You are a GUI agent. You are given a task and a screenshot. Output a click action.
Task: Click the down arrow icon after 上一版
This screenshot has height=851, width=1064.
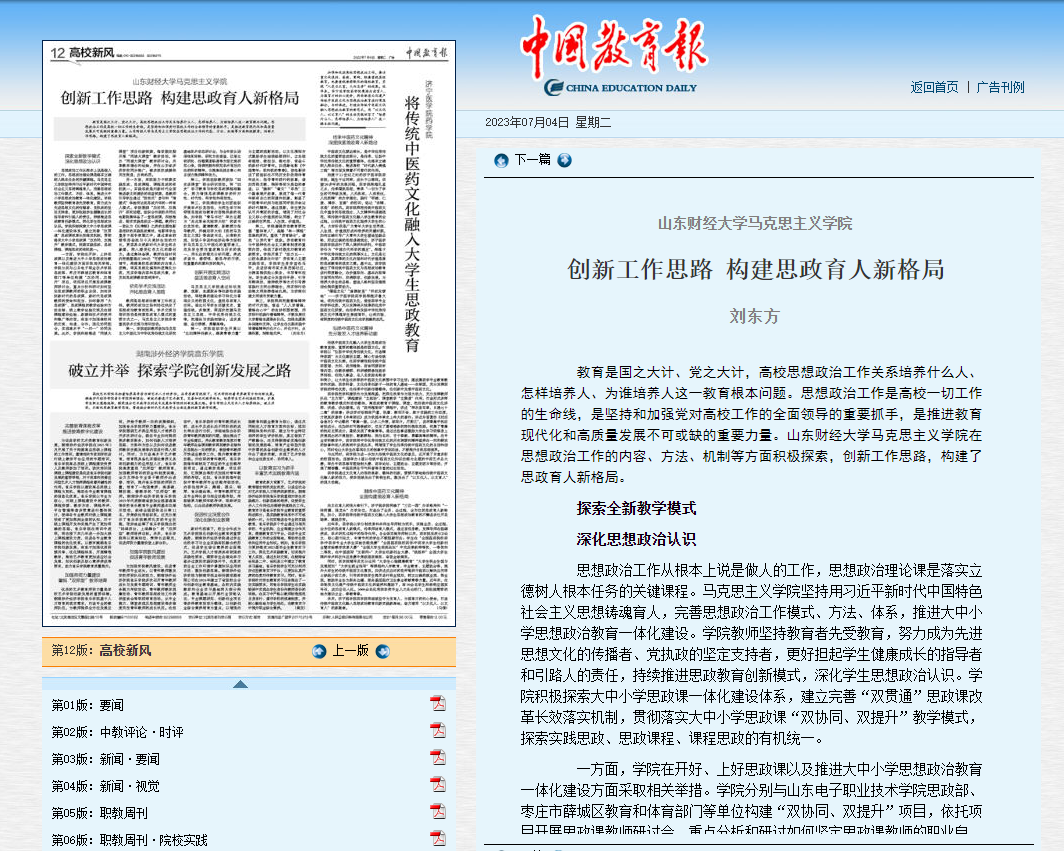[x=382, y=651]
